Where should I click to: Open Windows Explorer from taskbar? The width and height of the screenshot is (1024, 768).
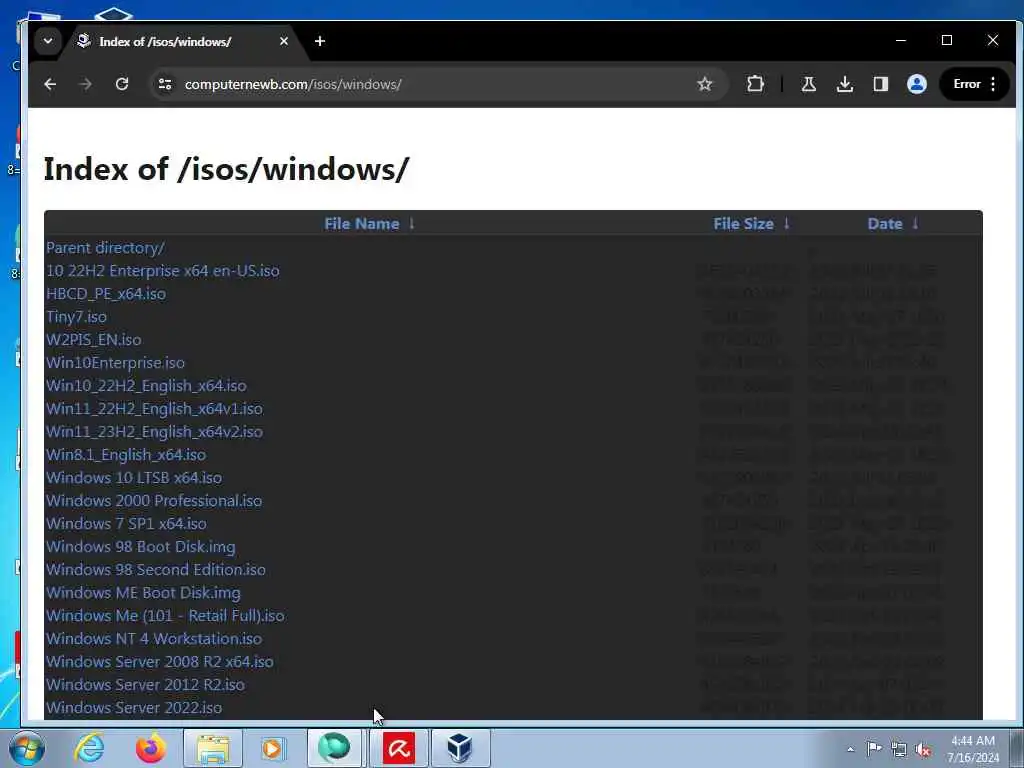pos(213,748)
